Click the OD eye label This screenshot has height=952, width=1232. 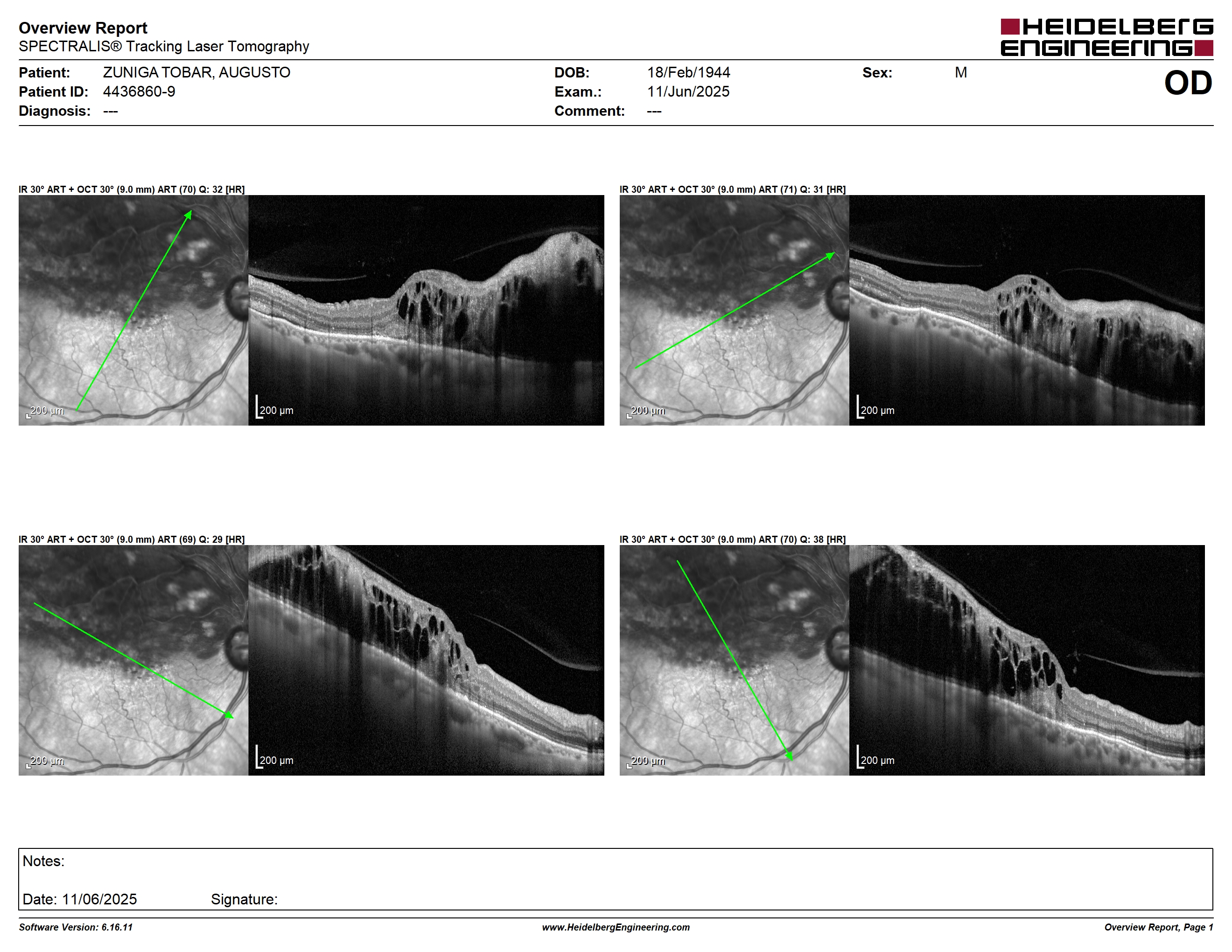coord(1188,83)
